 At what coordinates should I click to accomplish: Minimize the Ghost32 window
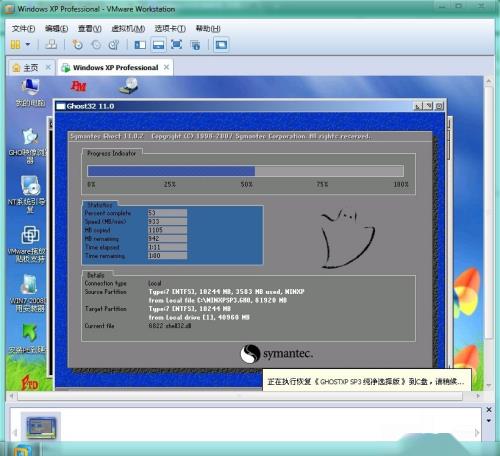coord(418,106)
